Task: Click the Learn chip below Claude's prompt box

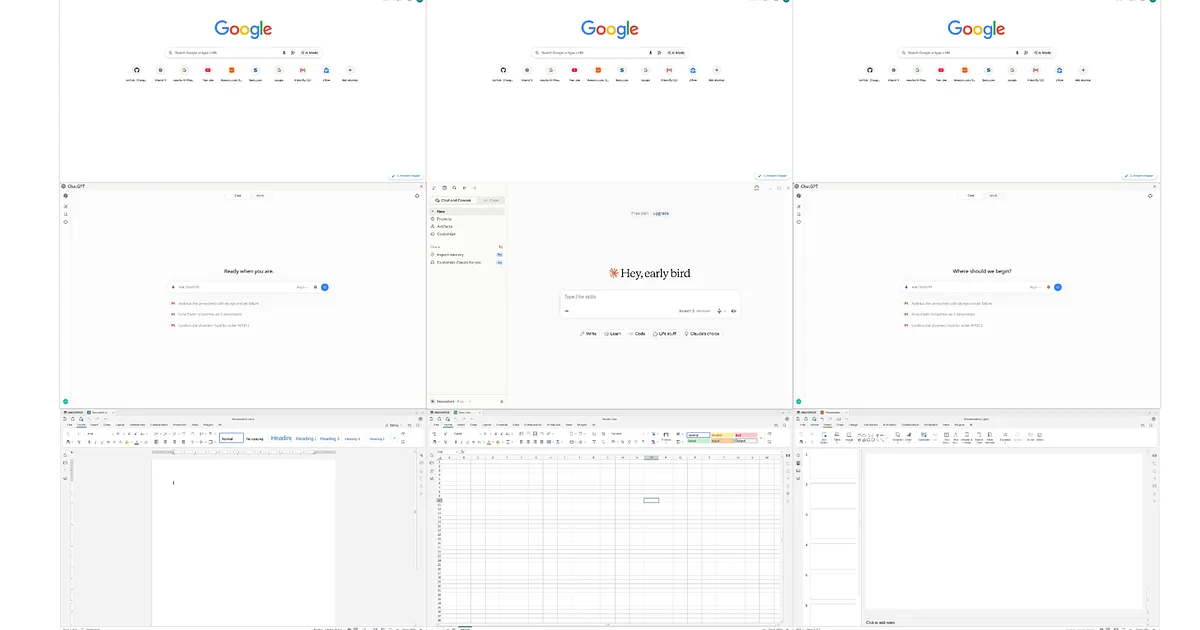Action: point(612,333)
